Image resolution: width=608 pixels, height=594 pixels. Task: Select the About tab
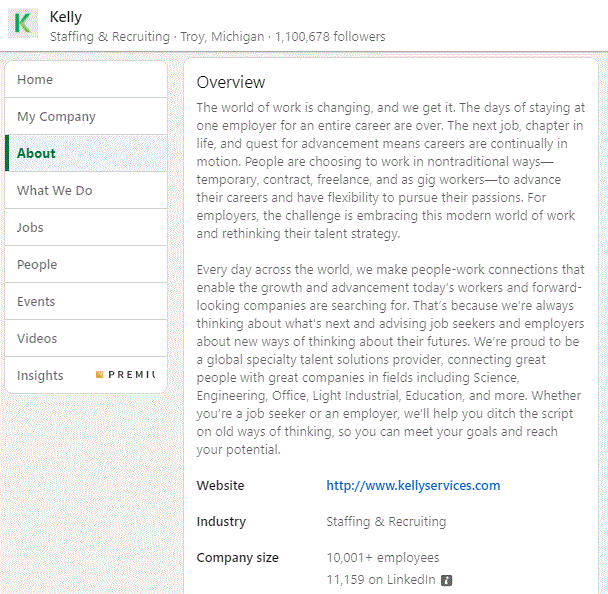point(37,154)
